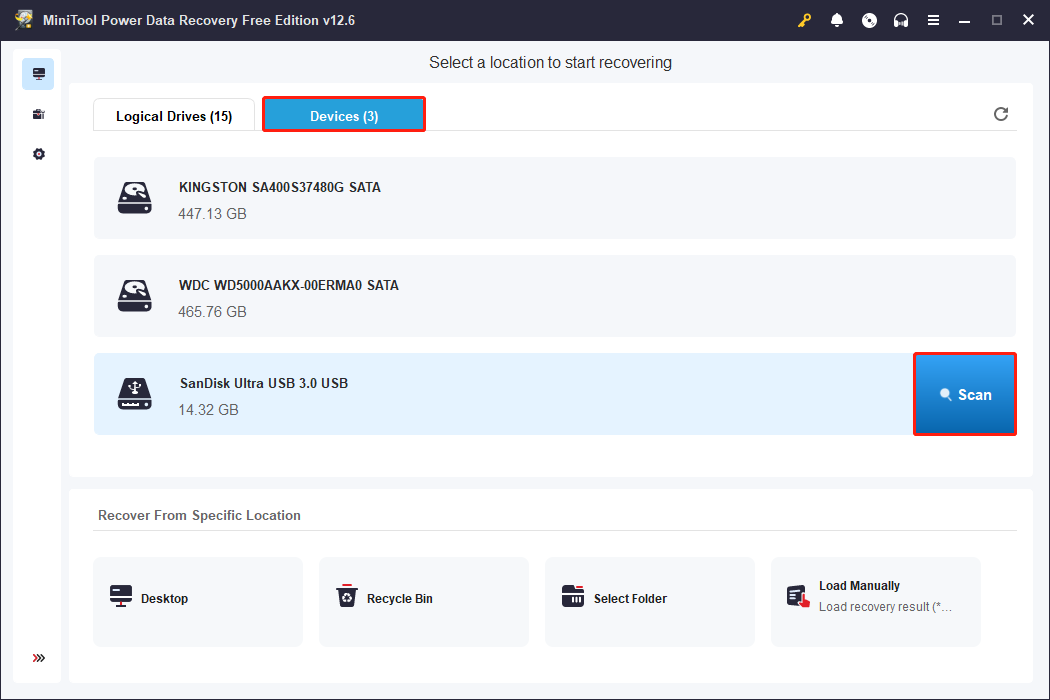The width and height of the screenshot is (1050, 700).
Task: Click the refresh drives icon
Action: coord(1001,114)
